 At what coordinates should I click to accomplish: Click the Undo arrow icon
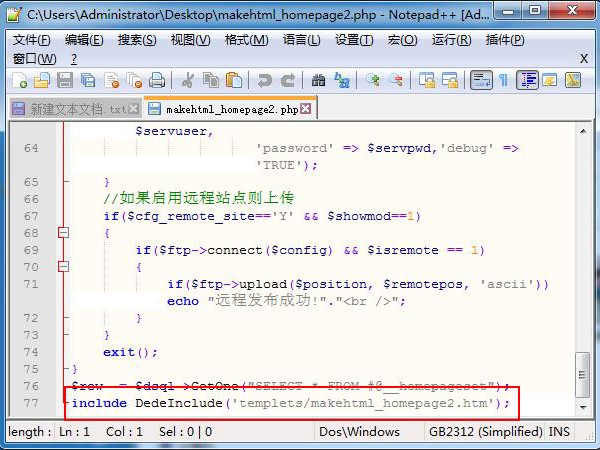tap(265, 80)
